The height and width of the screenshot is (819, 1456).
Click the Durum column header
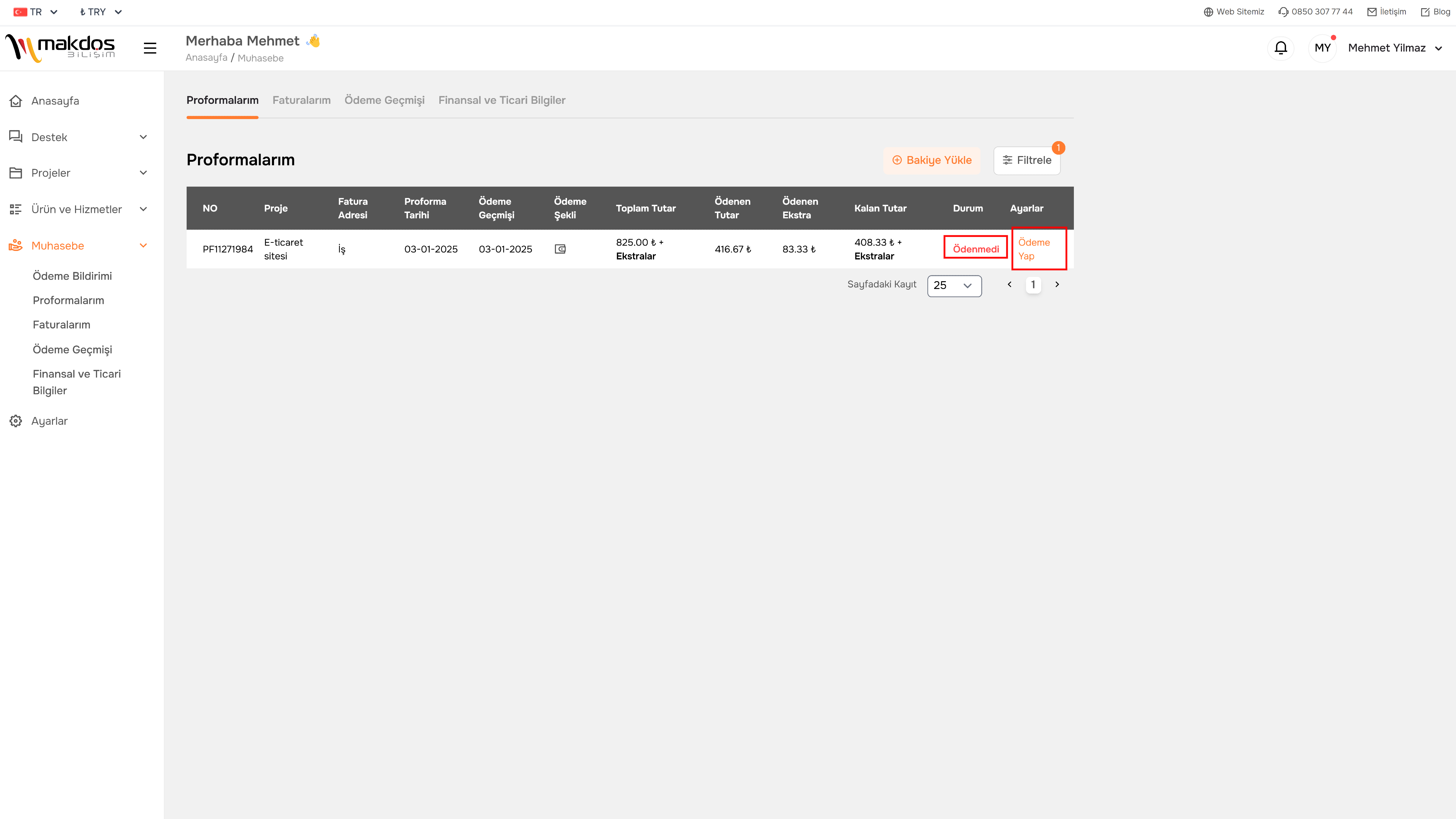click(968, 208)
